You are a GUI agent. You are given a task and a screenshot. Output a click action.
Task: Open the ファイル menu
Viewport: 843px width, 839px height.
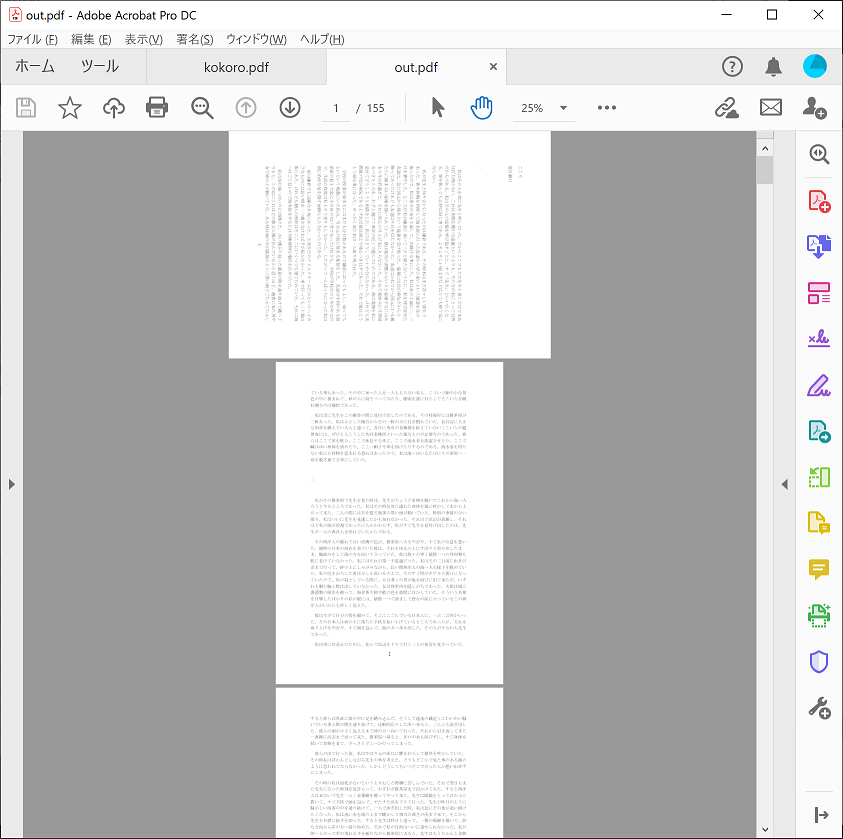tap(32, 39)
